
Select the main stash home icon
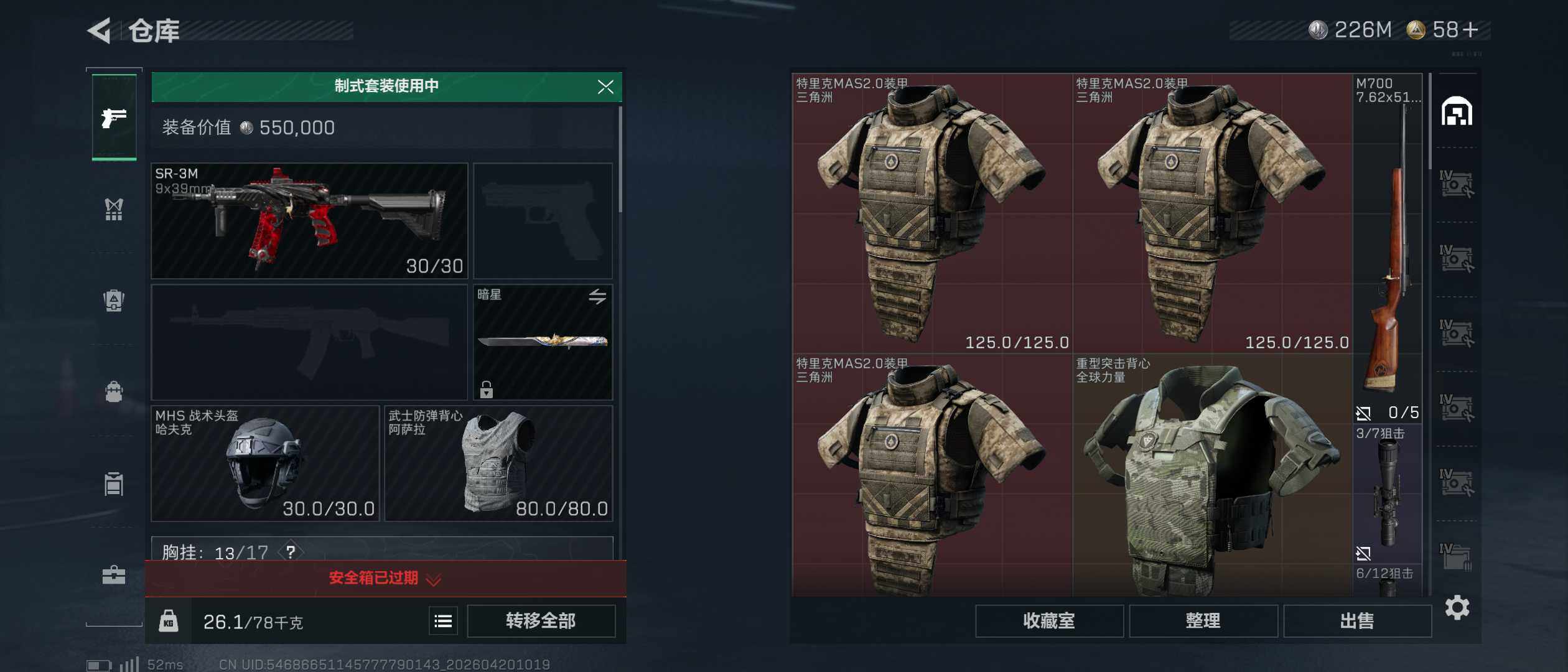tap(1457, 111)
